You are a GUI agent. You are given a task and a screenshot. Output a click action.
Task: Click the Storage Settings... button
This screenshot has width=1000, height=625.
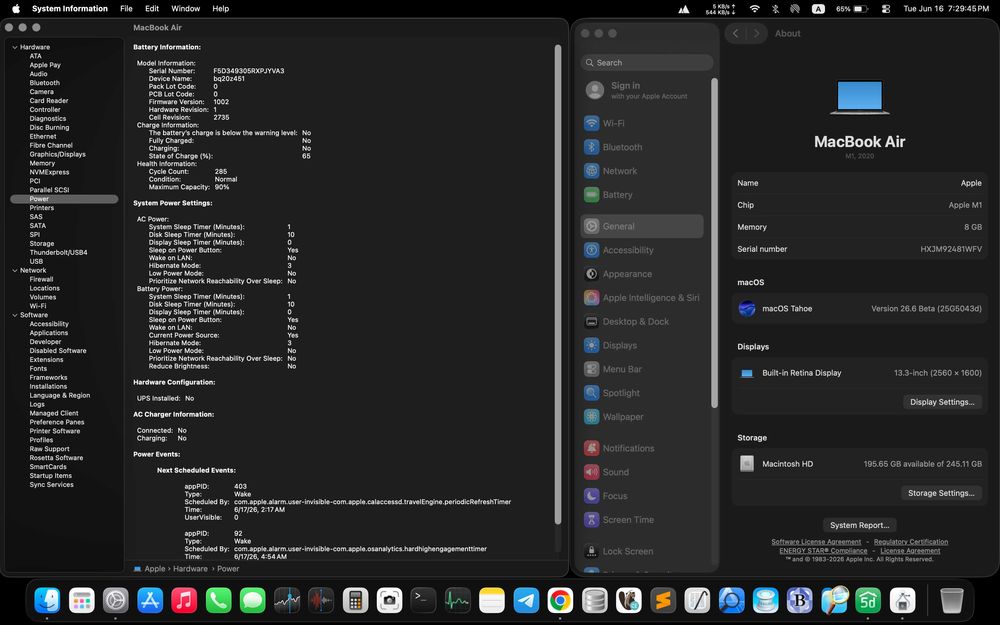tap(941, 493)
